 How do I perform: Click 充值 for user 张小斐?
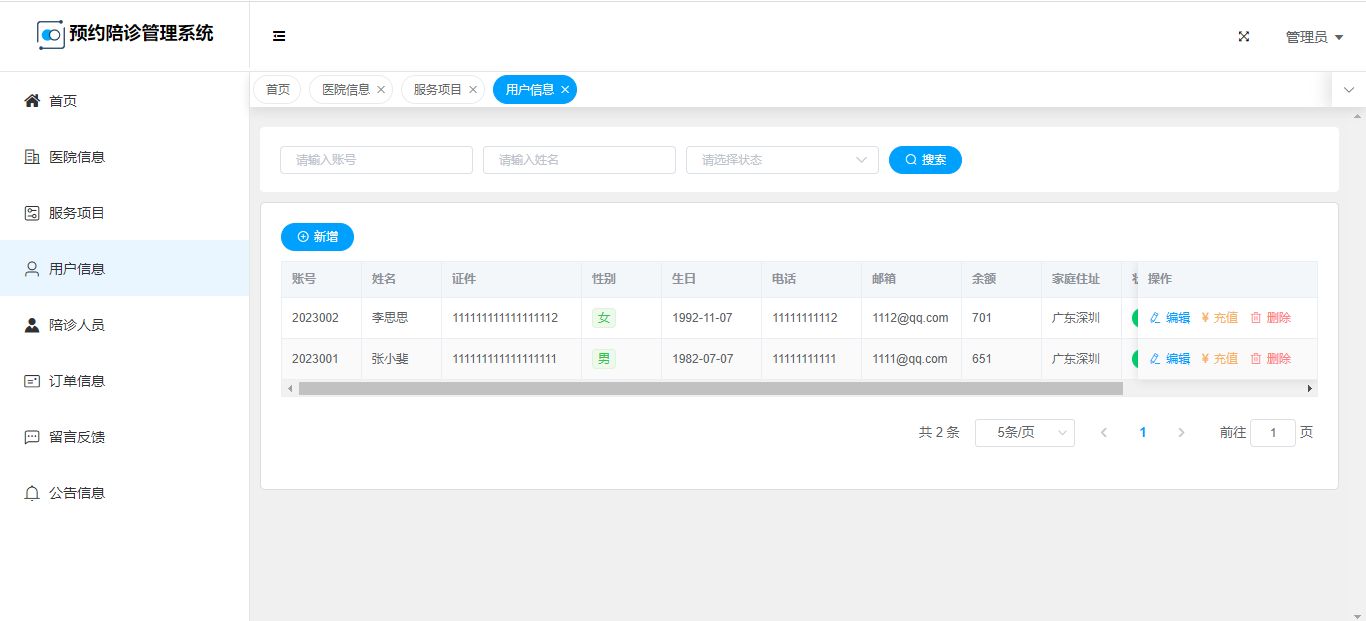point(1219,359)
